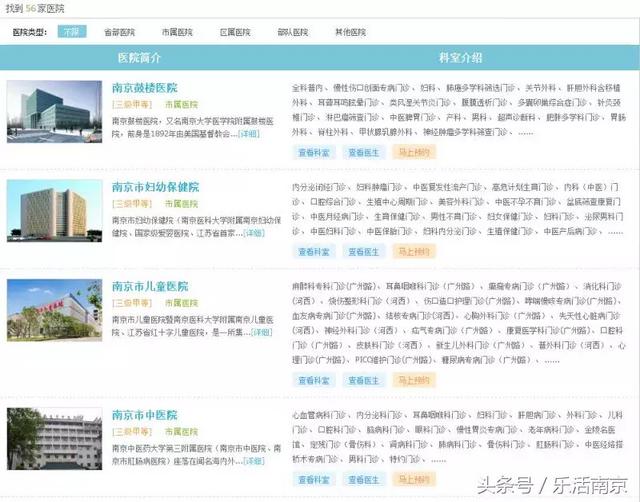Viewport: 640px width, 502px height.
Task: Click 市属医院 tag under 南京鼓楼医院
Action: pyautogui.click(x=181, y=104)
